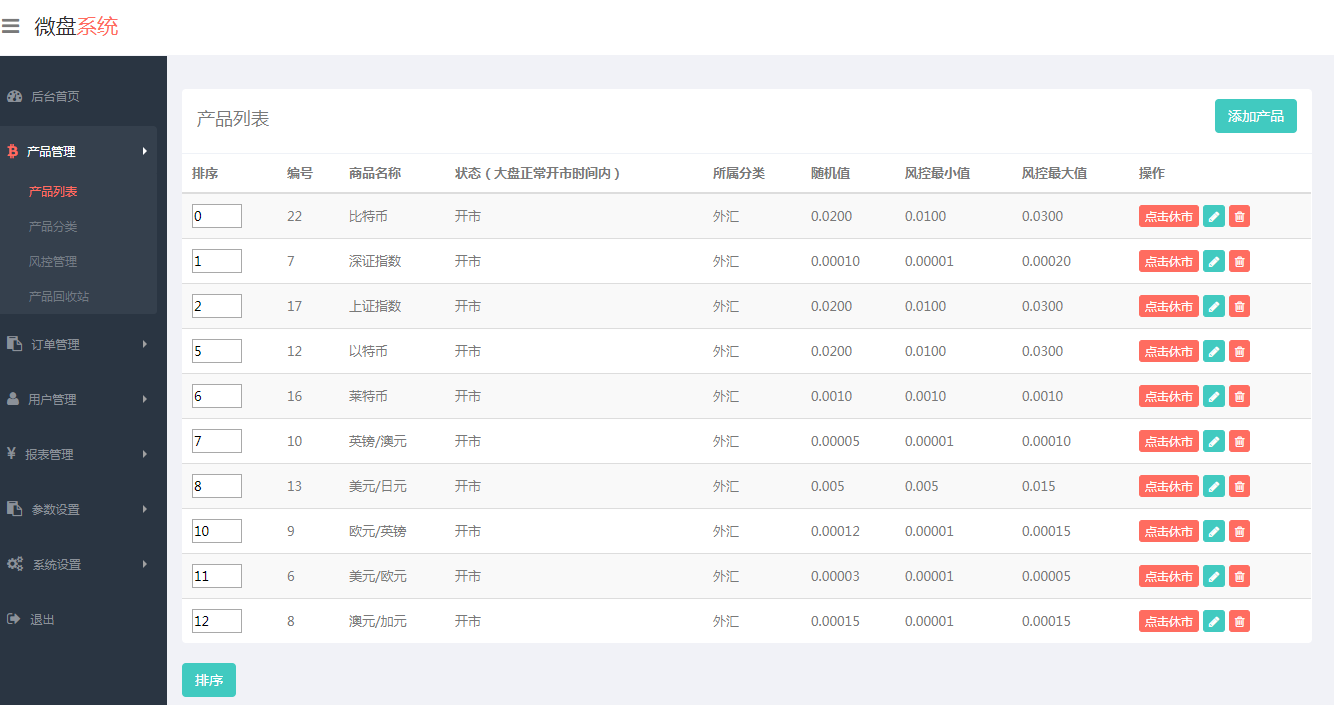Click the user icon beside 用户管理
Image resolution: width=1334 pixels, height=705 pixels.
[x=13, y=399]
